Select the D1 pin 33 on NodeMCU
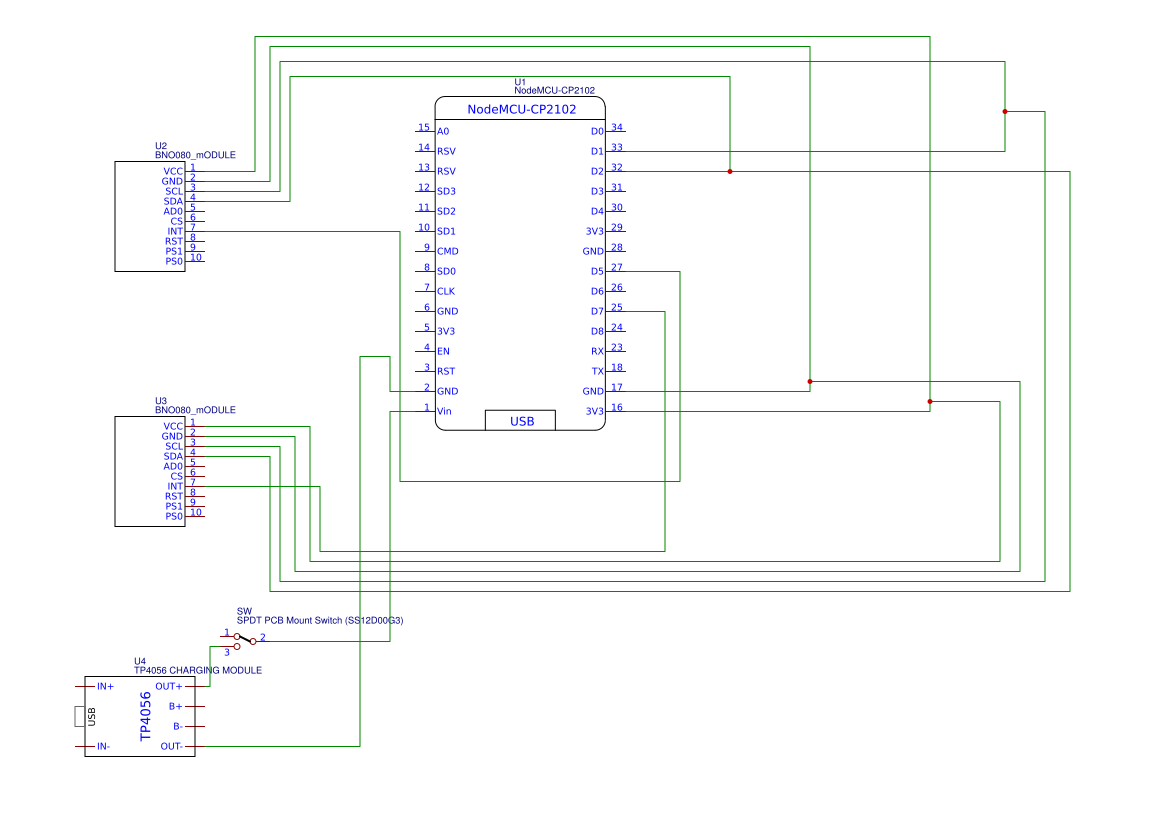The height and width of the screenshot is (827, 1169). point(607,150)
